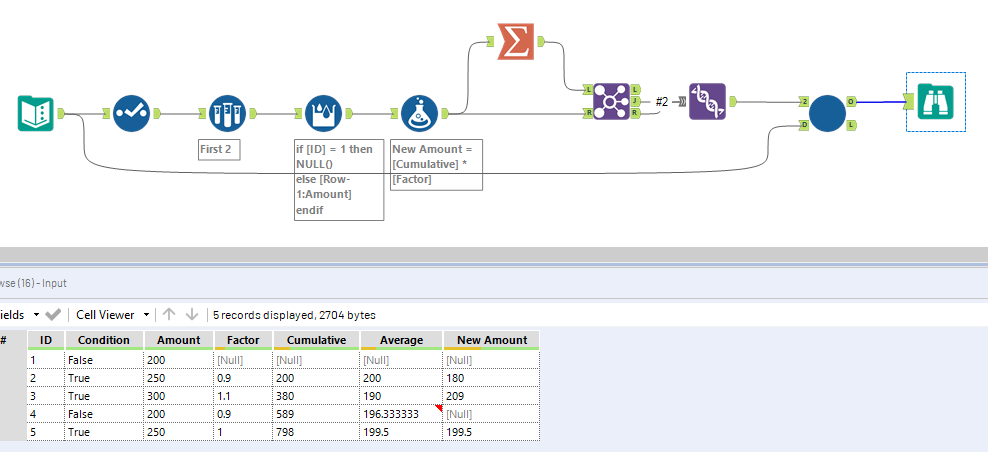Click the Factor column header

click(243, 340)
